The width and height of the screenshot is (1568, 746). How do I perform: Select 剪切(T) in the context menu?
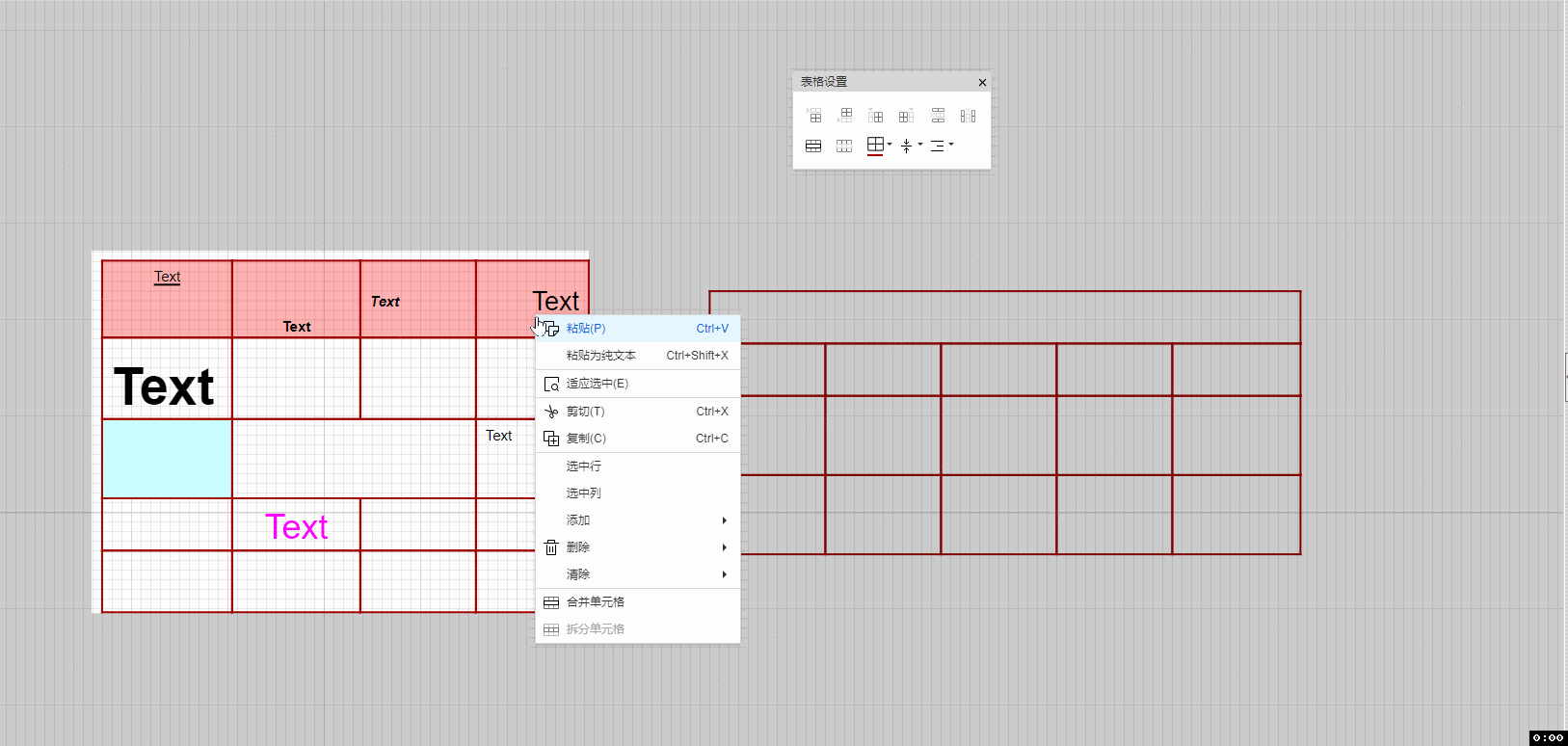click(638, 412)
